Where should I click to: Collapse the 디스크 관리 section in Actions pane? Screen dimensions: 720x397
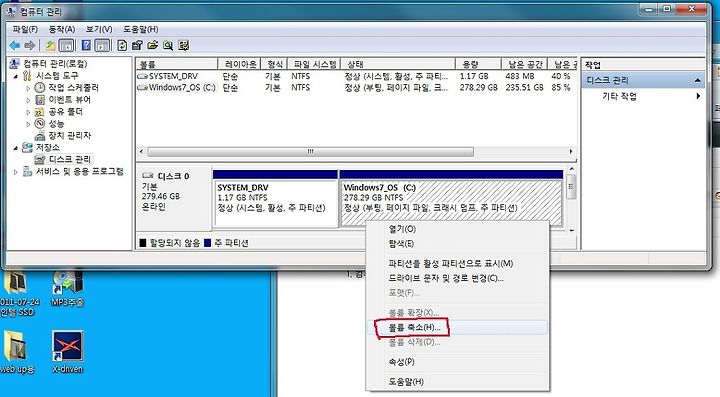tap(698, 80)
